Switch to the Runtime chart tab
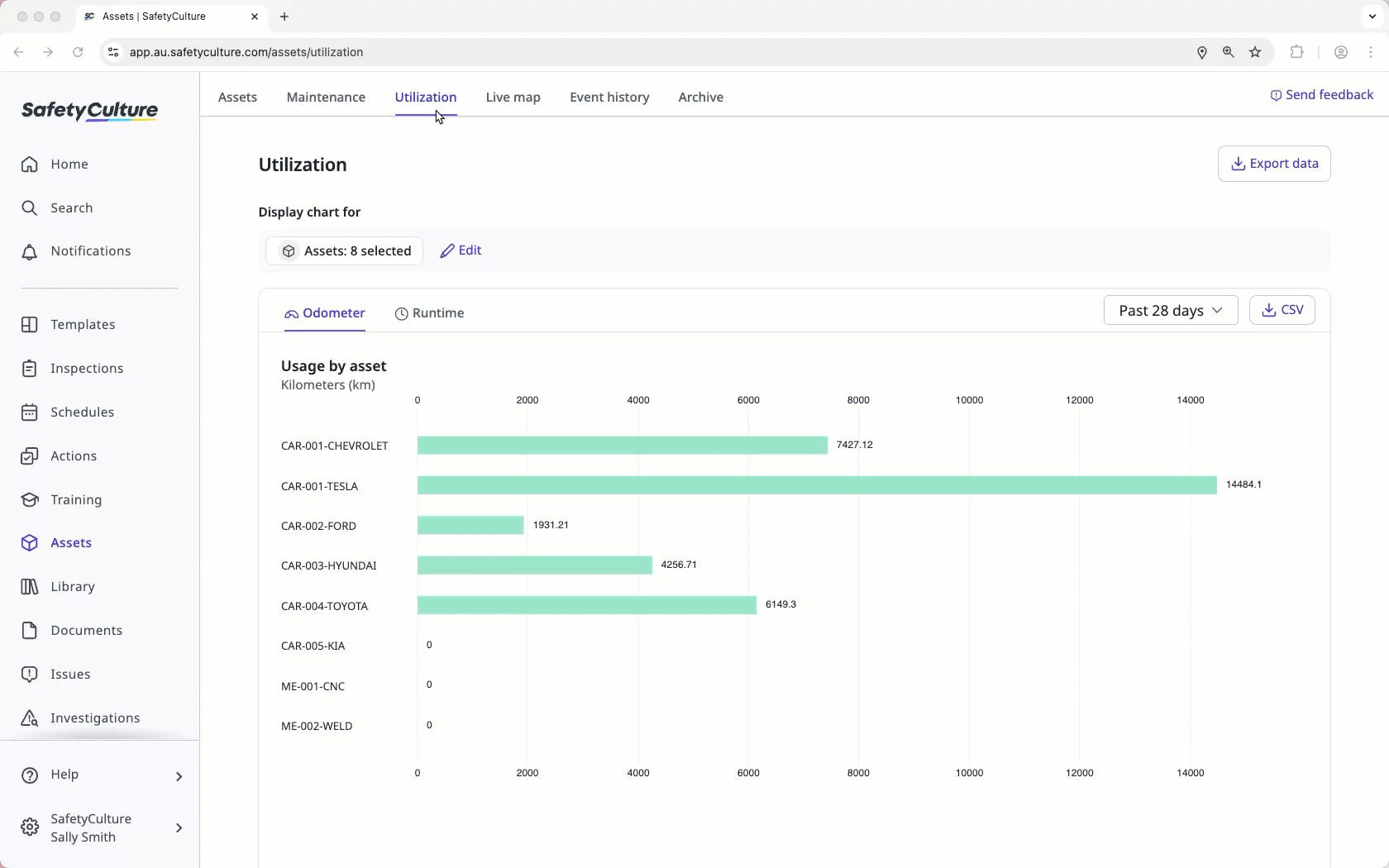 [x=429, y=313]
